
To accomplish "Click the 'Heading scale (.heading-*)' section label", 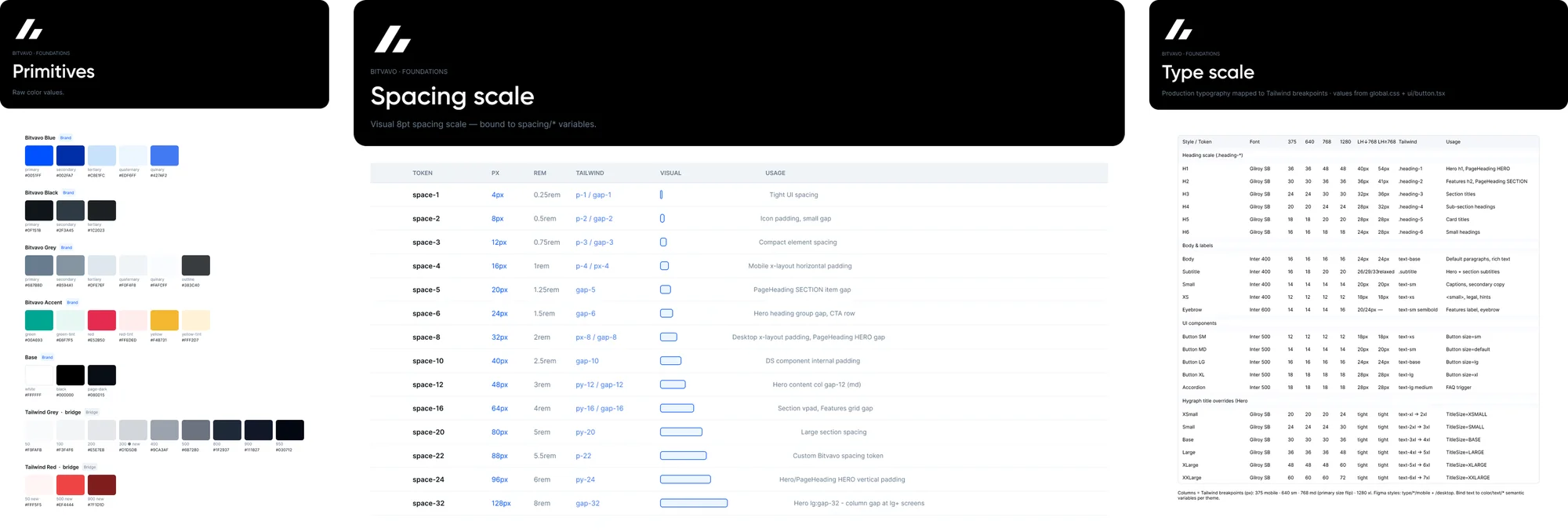I will (1212, 155).
